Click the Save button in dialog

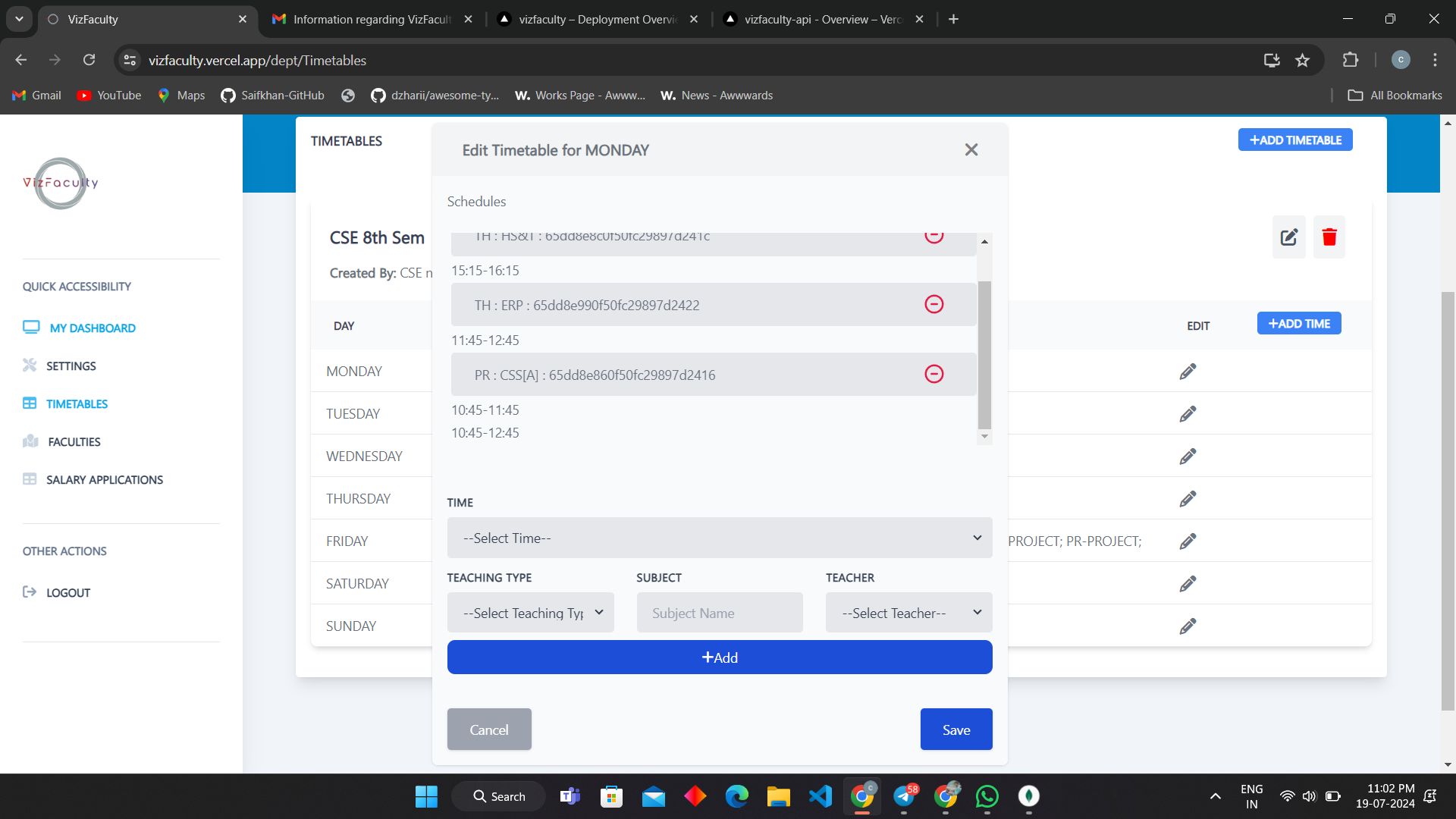956,730
